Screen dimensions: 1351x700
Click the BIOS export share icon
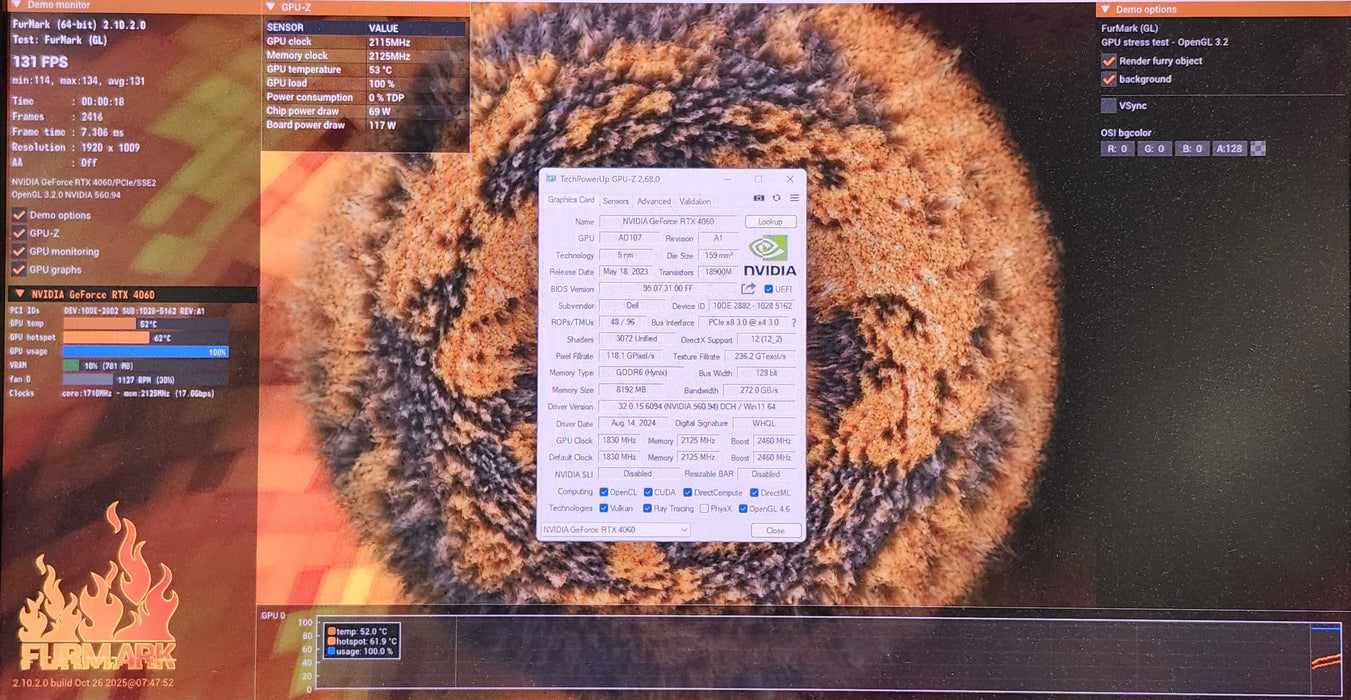click(x=748, y=288)
